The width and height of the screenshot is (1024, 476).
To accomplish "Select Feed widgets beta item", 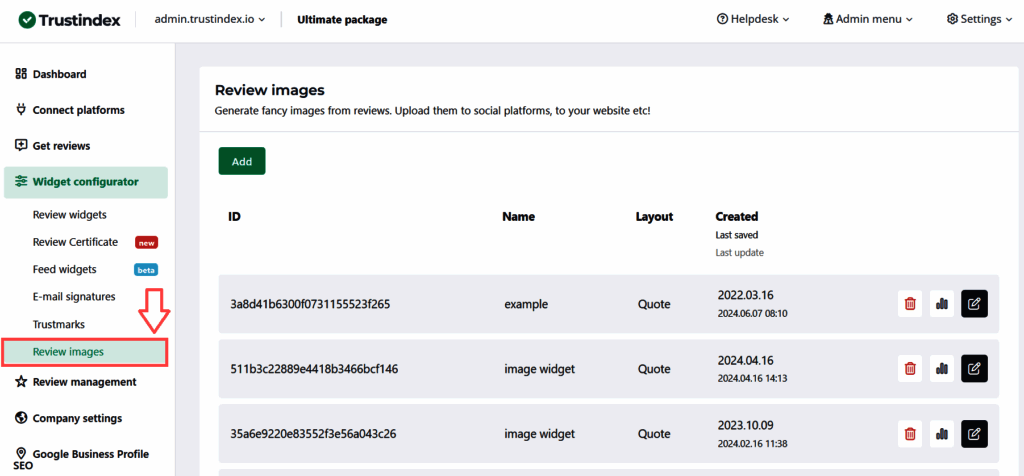I will pyautogui.click(x=64, y=269).
